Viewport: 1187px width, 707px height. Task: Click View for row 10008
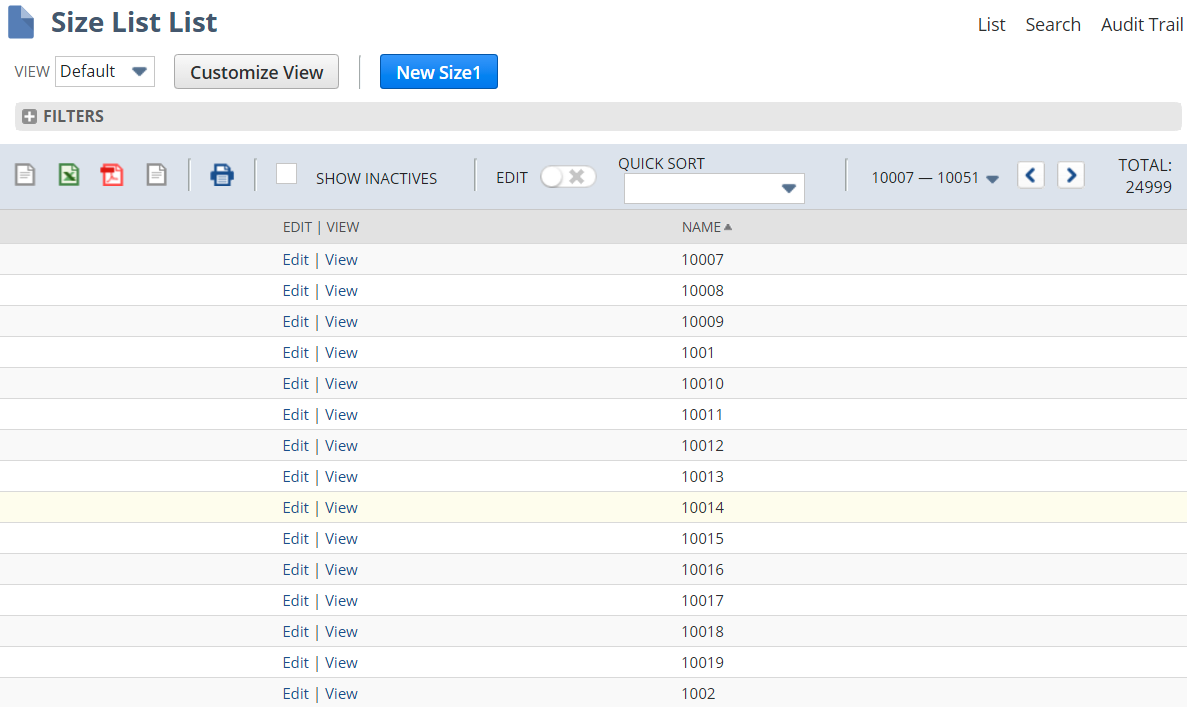pyautogui.click(x=341, y=291)
